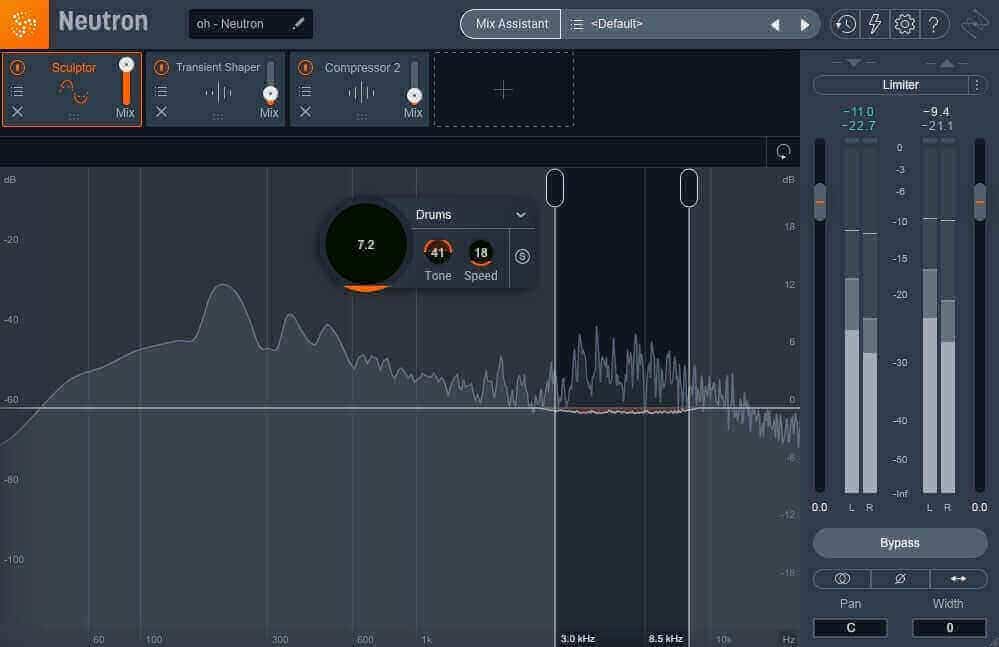Open the undo history clock icon
The image size is (999, 647).
point(845,24)
